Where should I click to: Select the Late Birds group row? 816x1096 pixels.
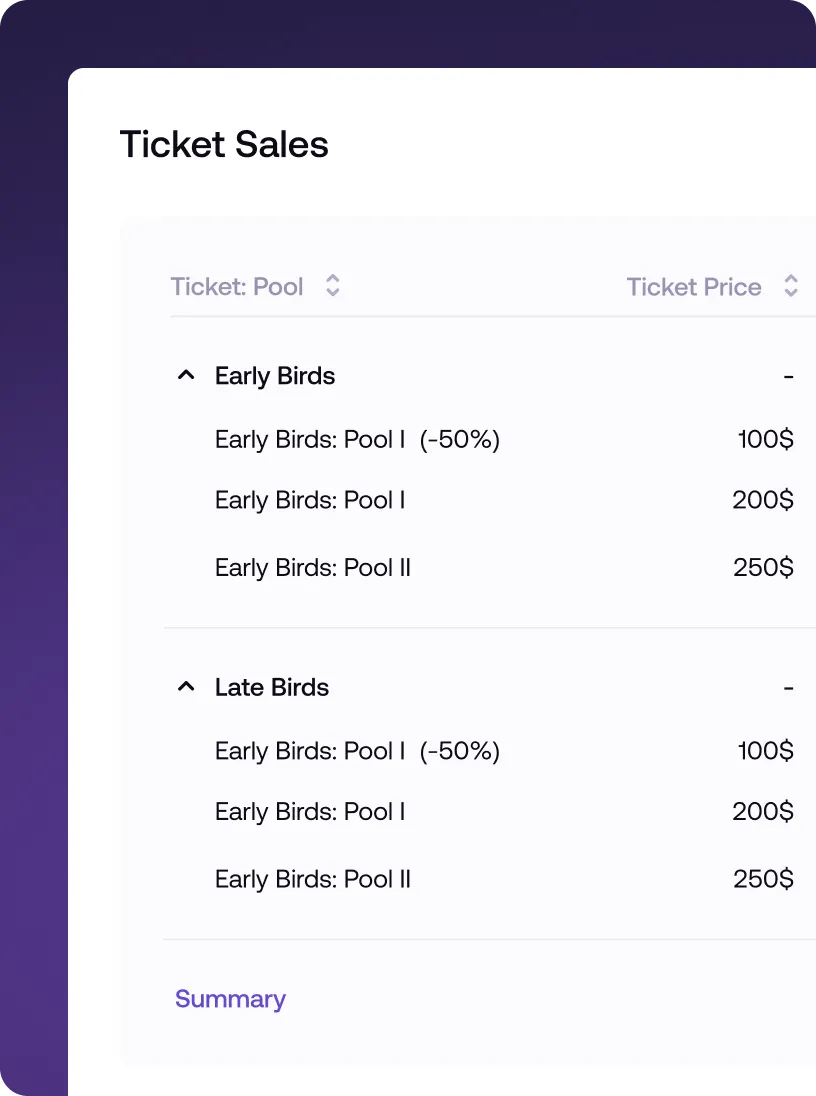tap(271, 687)
